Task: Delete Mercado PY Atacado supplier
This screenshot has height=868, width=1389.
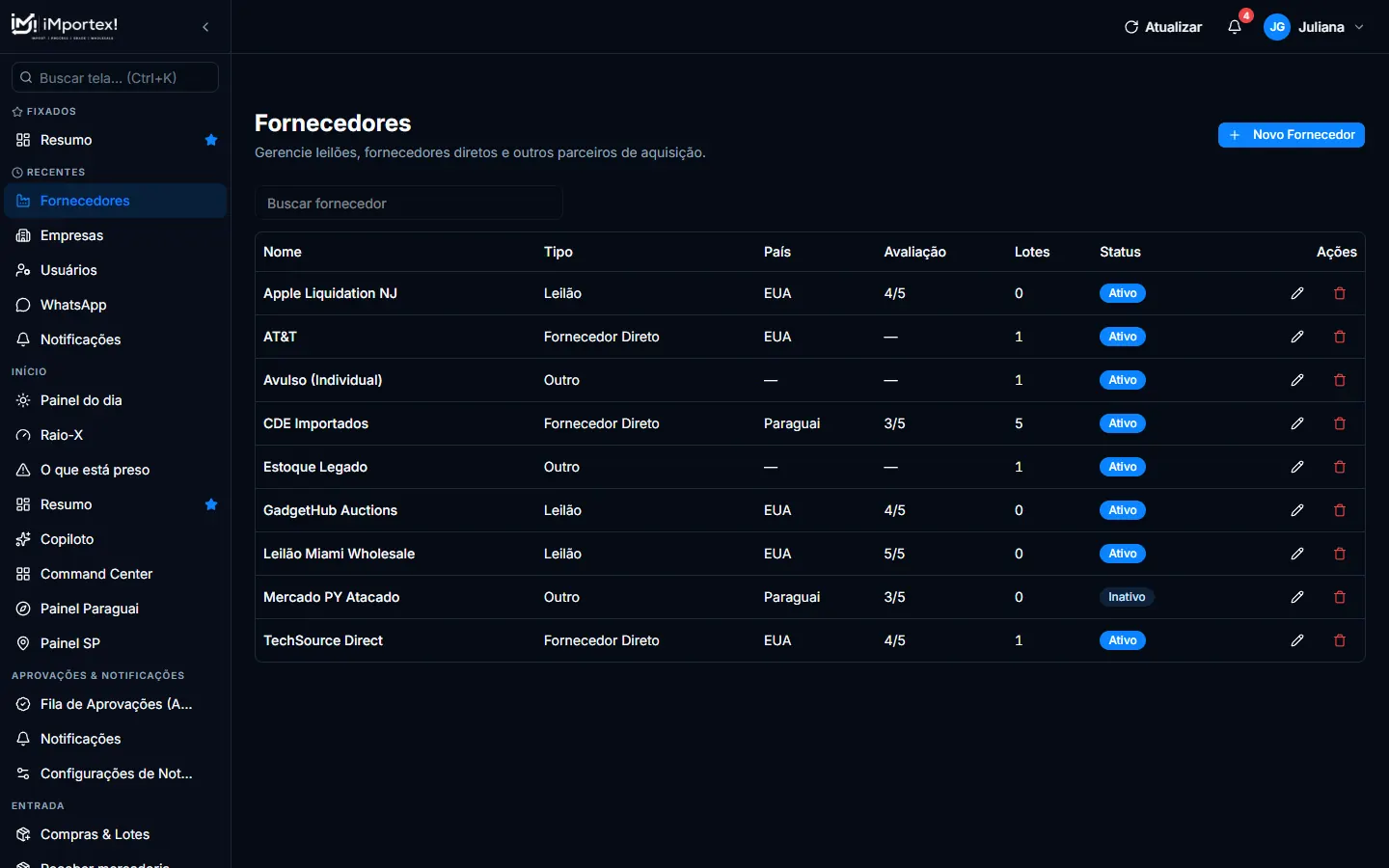Action: pos(1340,597)
